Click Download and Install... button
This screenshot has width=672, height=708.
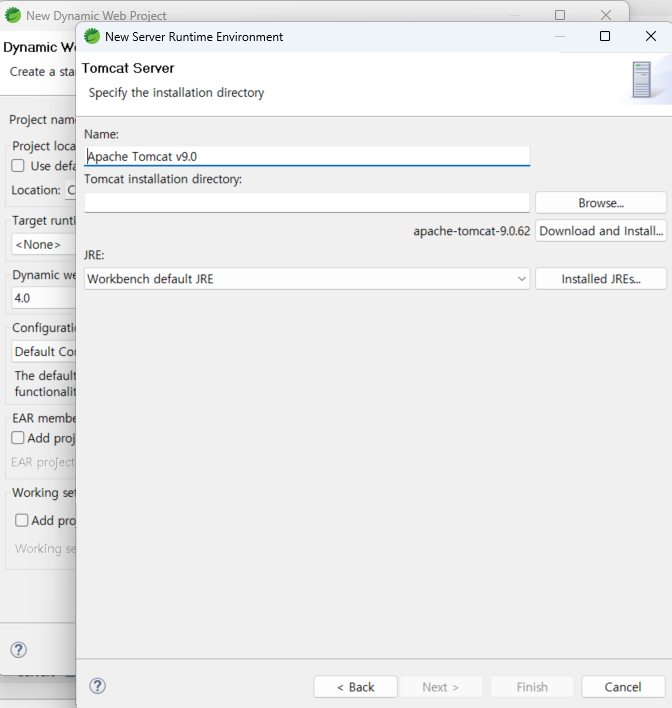[601, 231]
